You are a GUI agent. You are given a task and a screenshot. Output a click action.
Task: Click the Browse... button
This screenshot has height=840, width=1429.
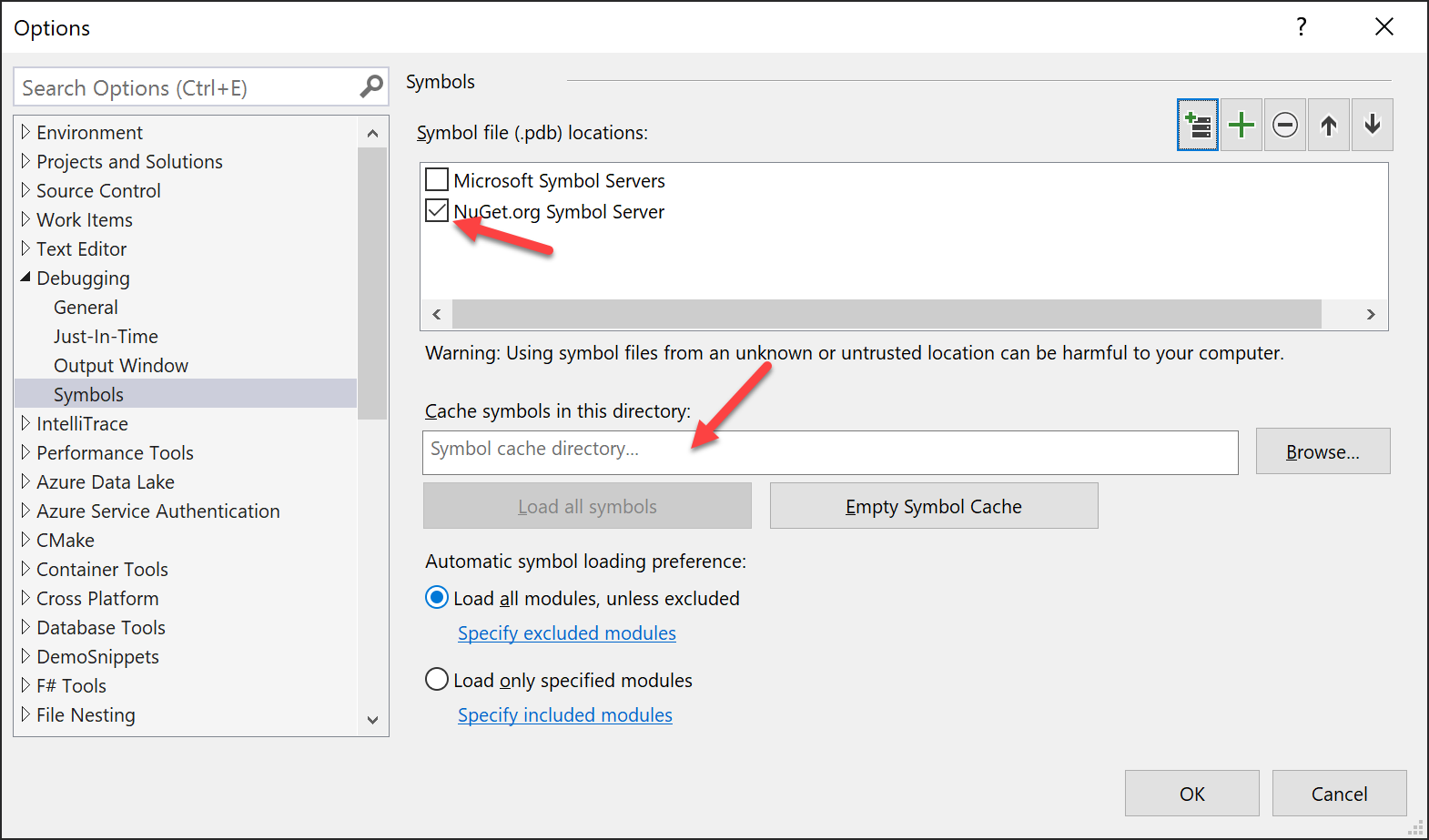1323,451
